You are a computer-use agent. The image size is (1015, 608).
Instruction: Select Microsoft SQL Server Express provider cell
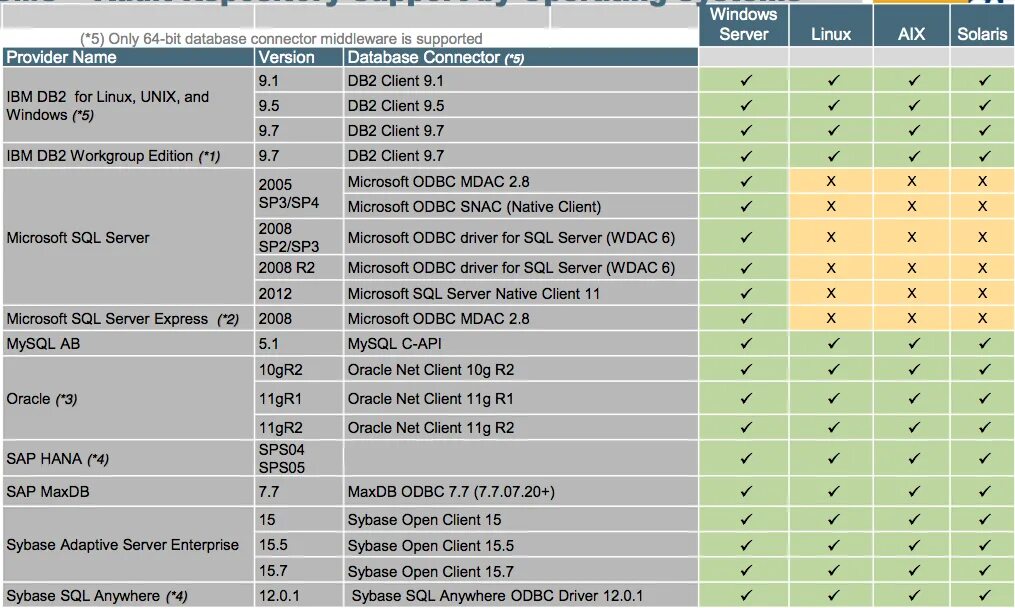pos(128,319)
